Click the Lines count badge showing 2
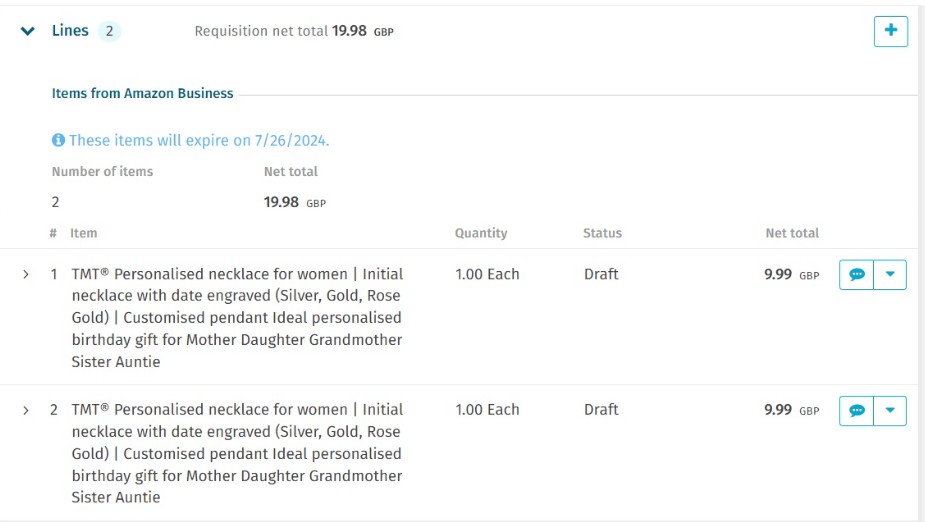 click(109, 31)
